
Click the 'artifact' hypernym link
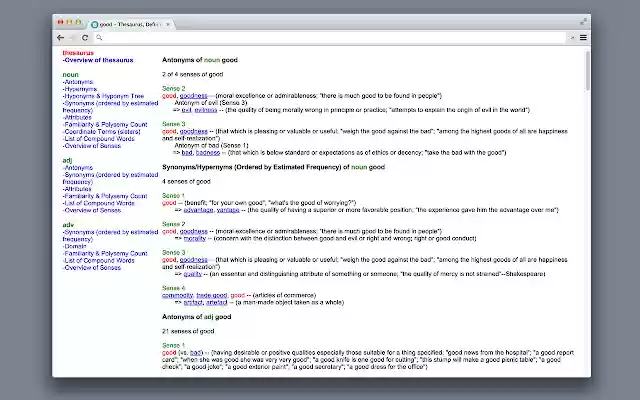click(x=193, y=302)
